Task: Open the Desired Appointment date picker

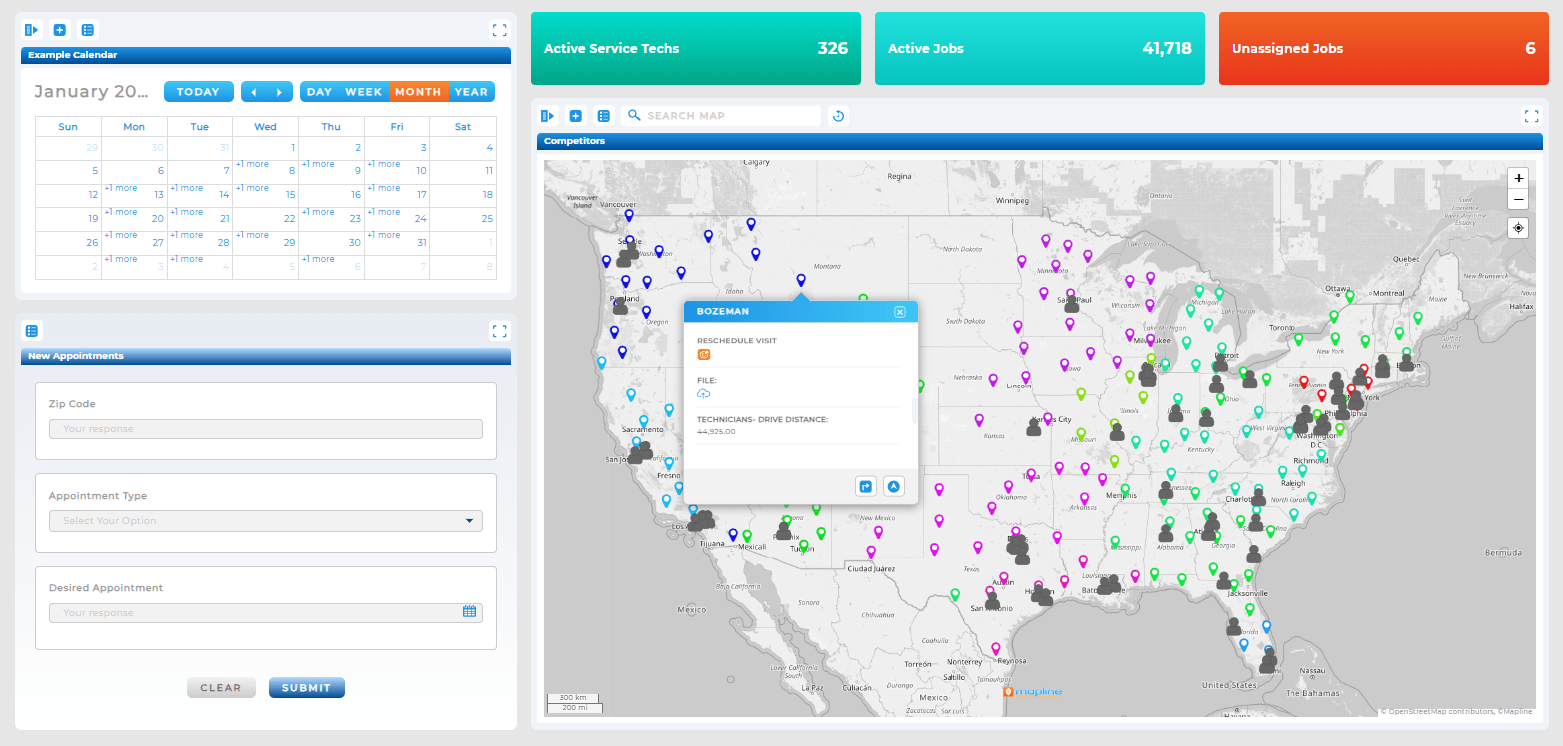Action: [x=468, y=611]
